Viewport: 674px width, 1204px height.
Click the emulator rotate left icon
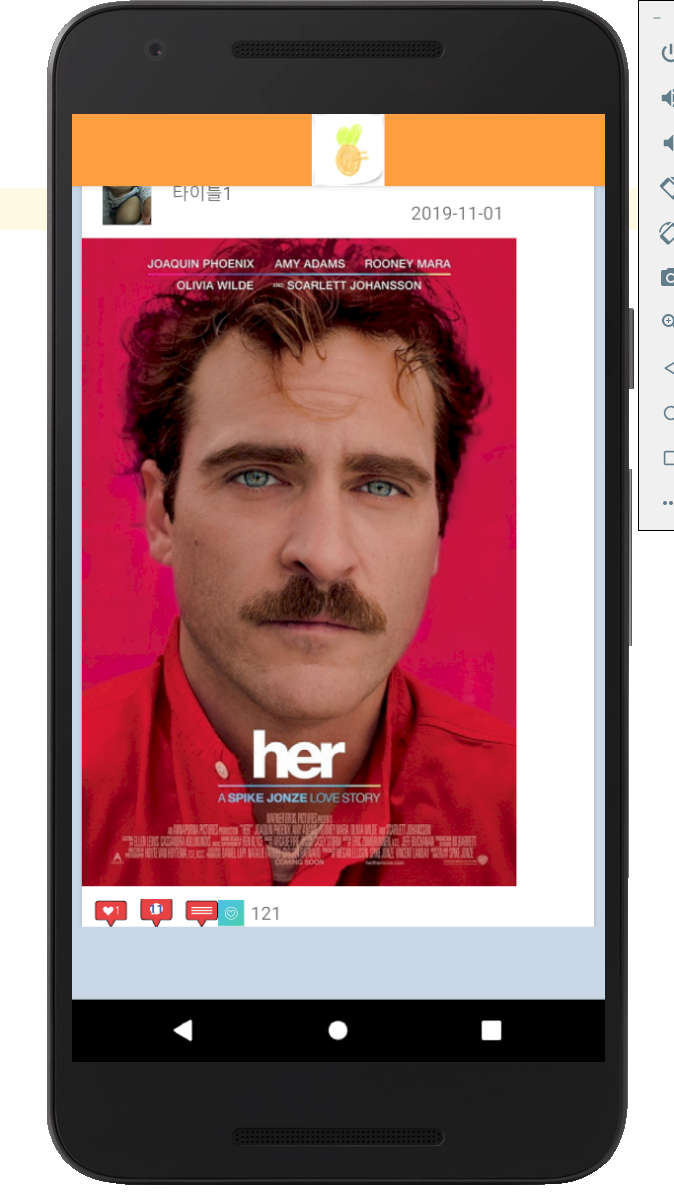coord(668,187)
